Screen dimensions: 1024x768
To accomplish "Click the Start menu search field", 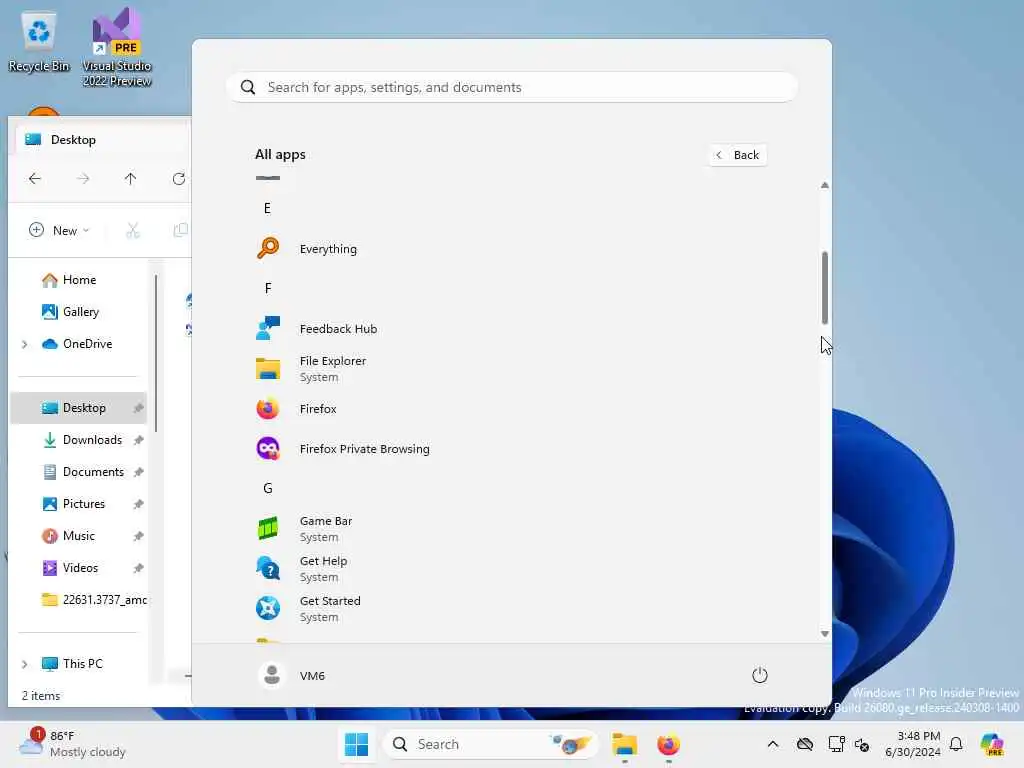I will [512, 87].
